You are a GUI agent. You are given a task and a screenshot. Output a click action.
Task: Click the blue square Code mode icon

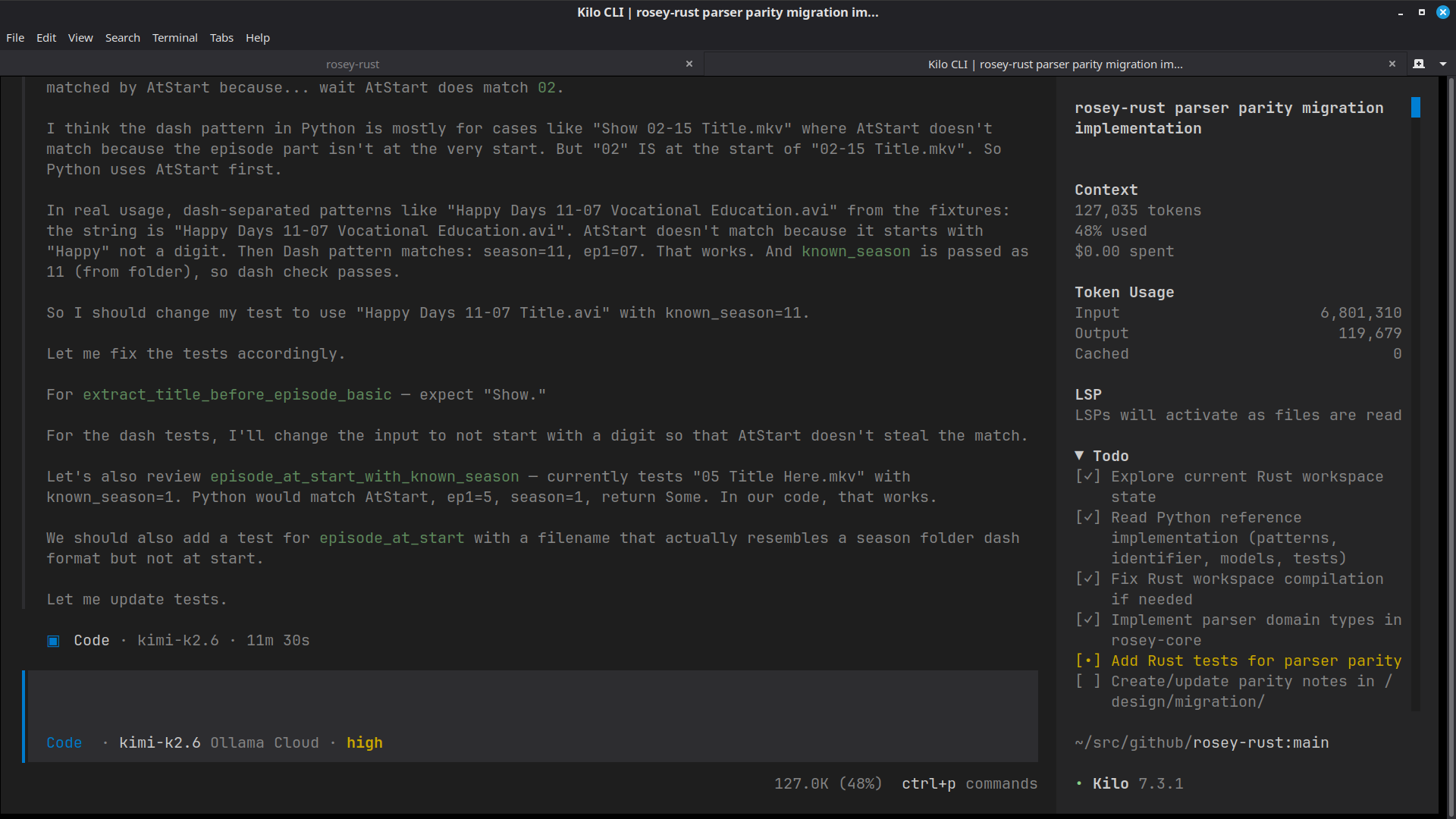[53, 642]
